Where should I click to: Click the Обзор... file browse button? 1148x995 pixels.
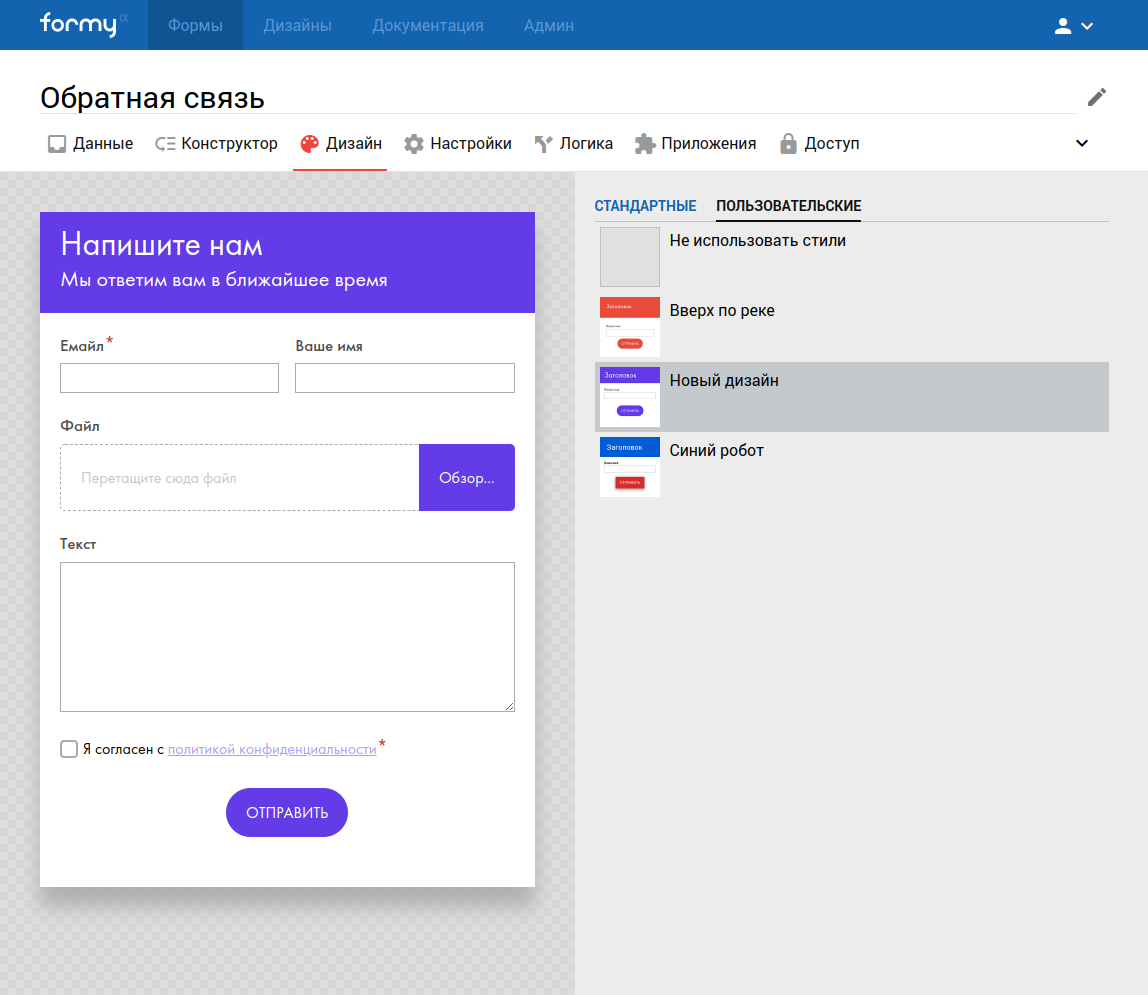pyautogui.click(x=466, y=478)
